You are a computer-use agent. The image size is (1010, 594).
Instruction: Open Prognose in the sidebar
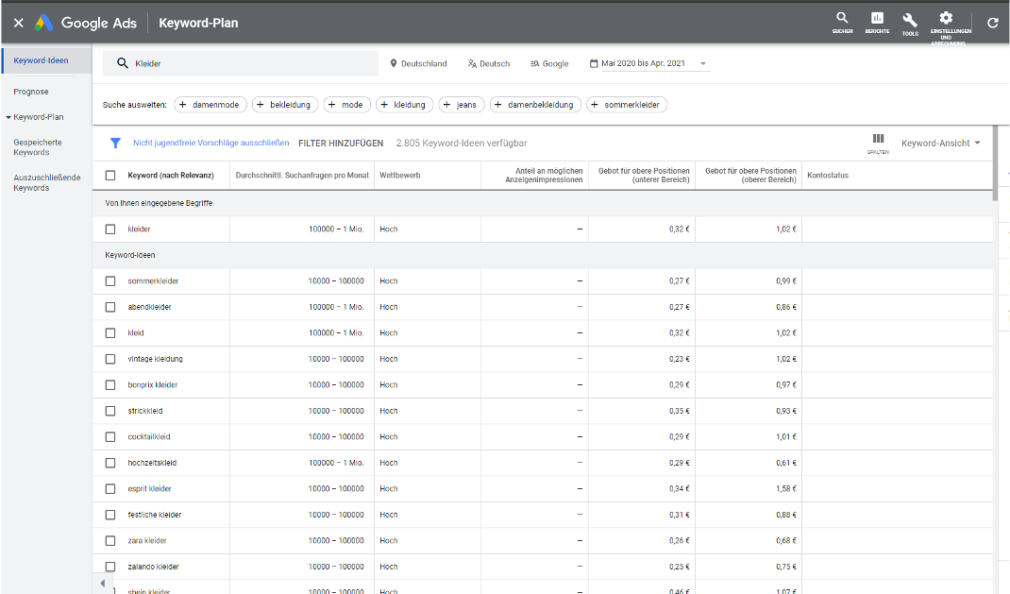point(31,91)
